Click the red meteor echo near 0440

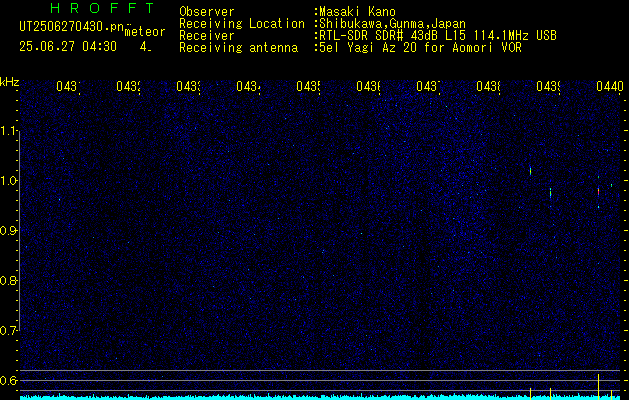[598, 192]
